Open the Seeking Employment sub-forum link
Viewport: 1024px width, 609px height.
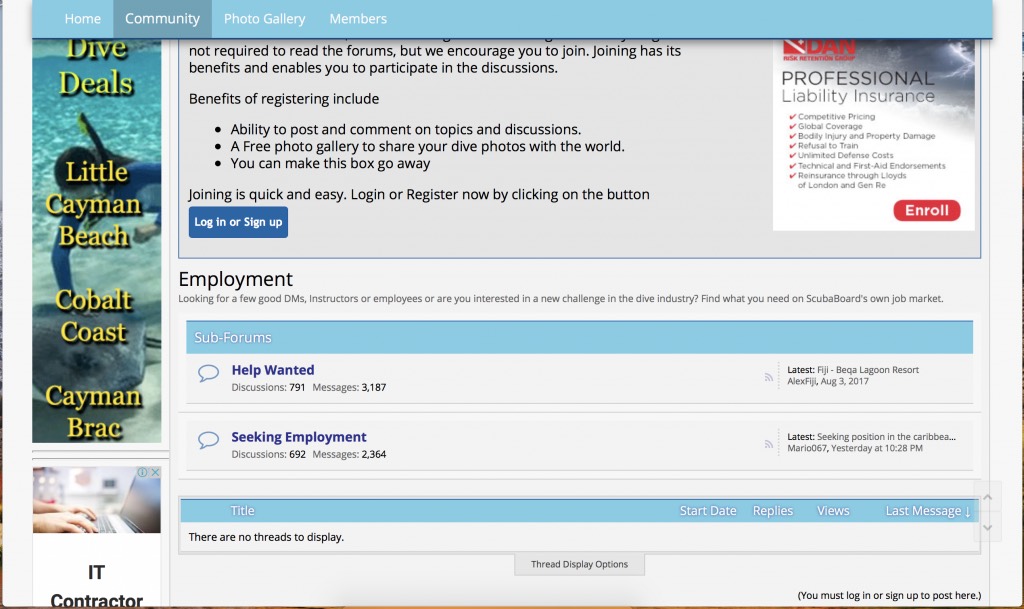(x=298, y=437)
